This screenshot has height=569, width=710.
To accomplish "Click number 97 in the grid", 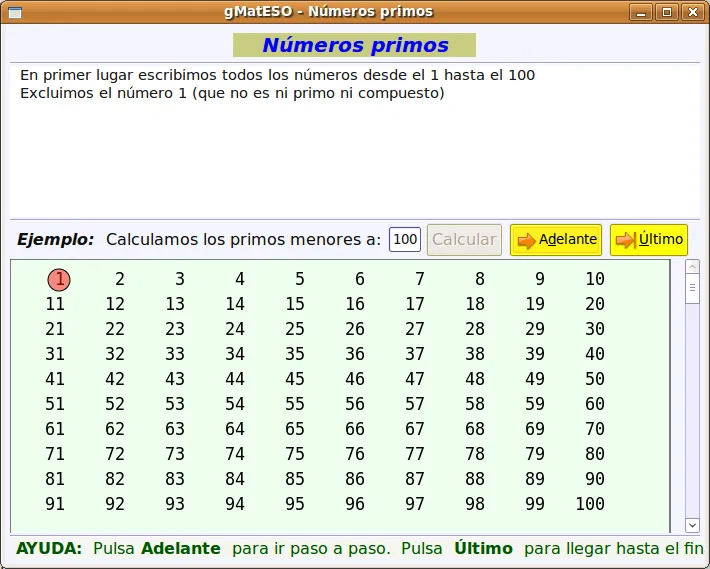I will (415, 503).
